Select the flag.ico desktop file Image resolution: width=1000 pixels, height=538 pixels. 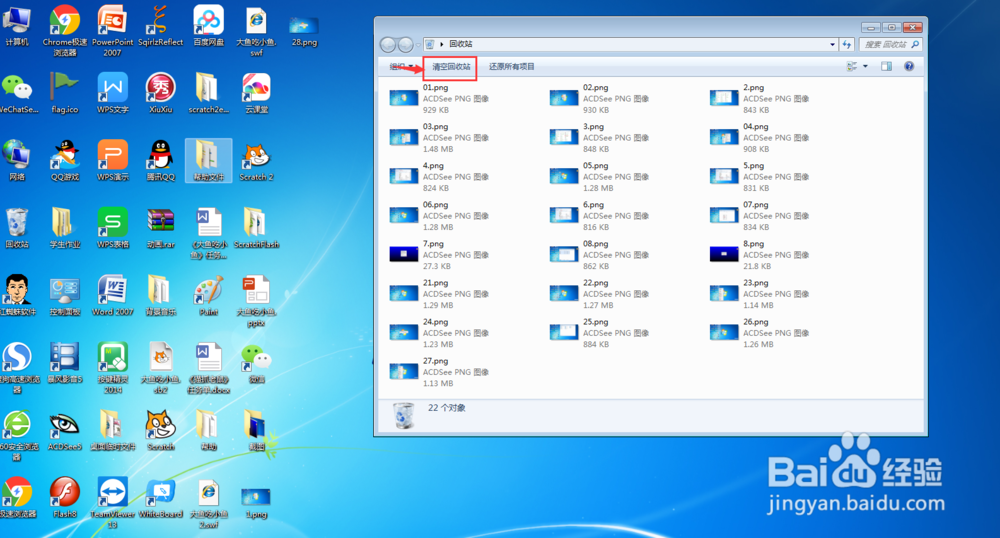tap(64, 92)
